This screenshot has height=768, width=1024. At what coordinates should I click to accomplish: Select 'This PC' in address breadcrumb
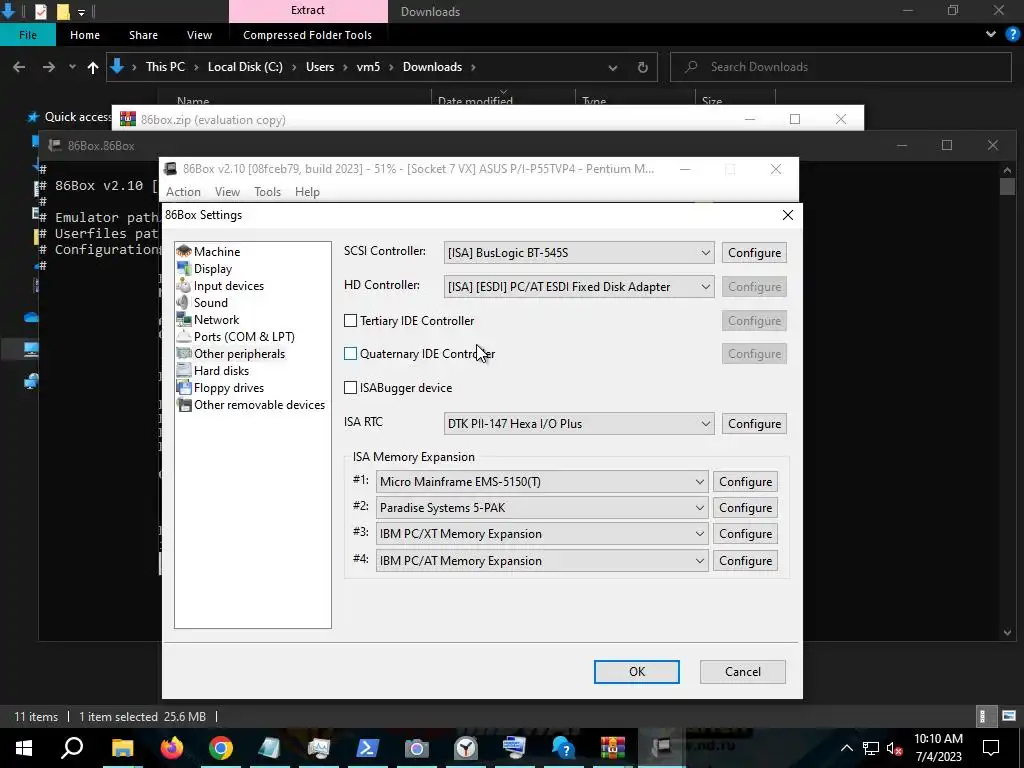tap(165, 67)
